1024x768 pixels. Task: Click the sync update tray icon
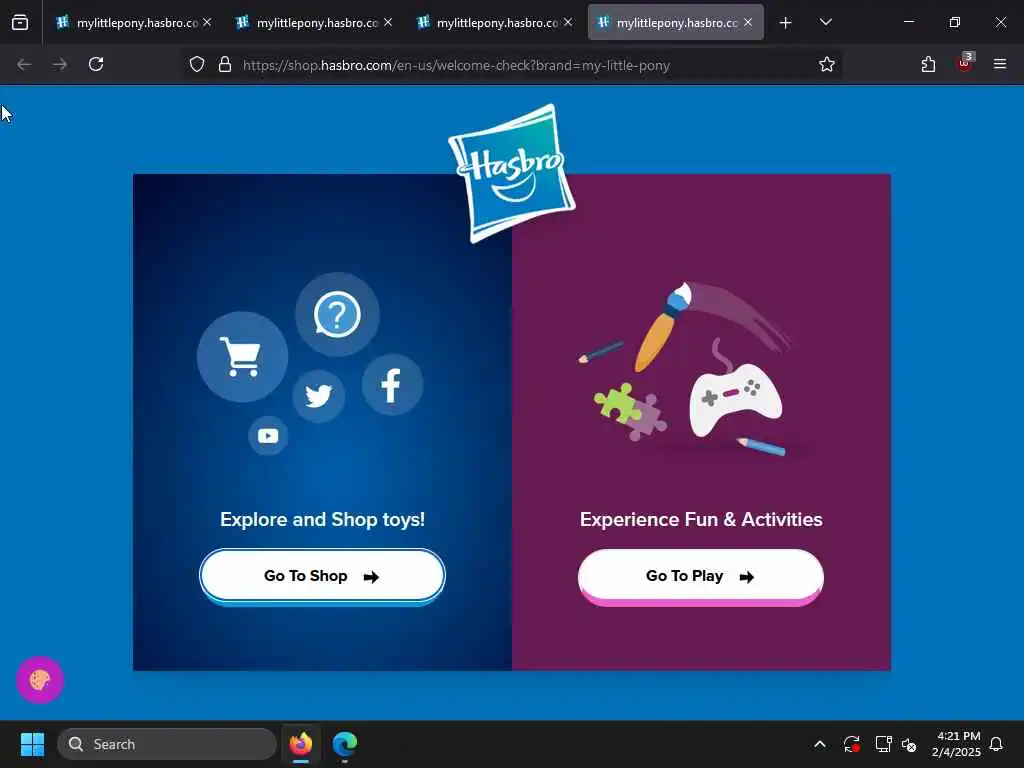coord(852,744)
